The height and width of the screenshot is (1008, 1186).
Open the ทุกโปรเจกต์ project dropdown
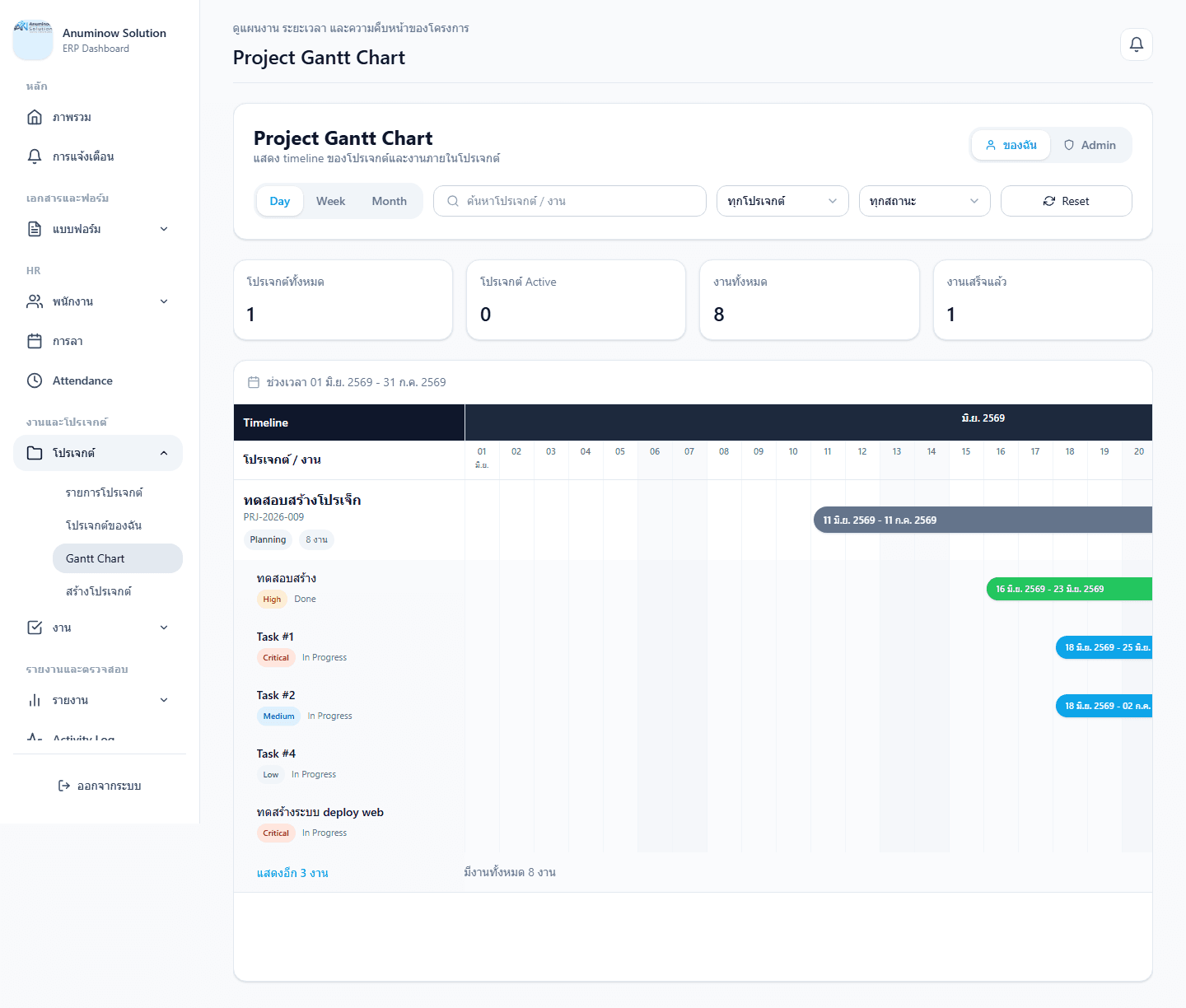782,201
